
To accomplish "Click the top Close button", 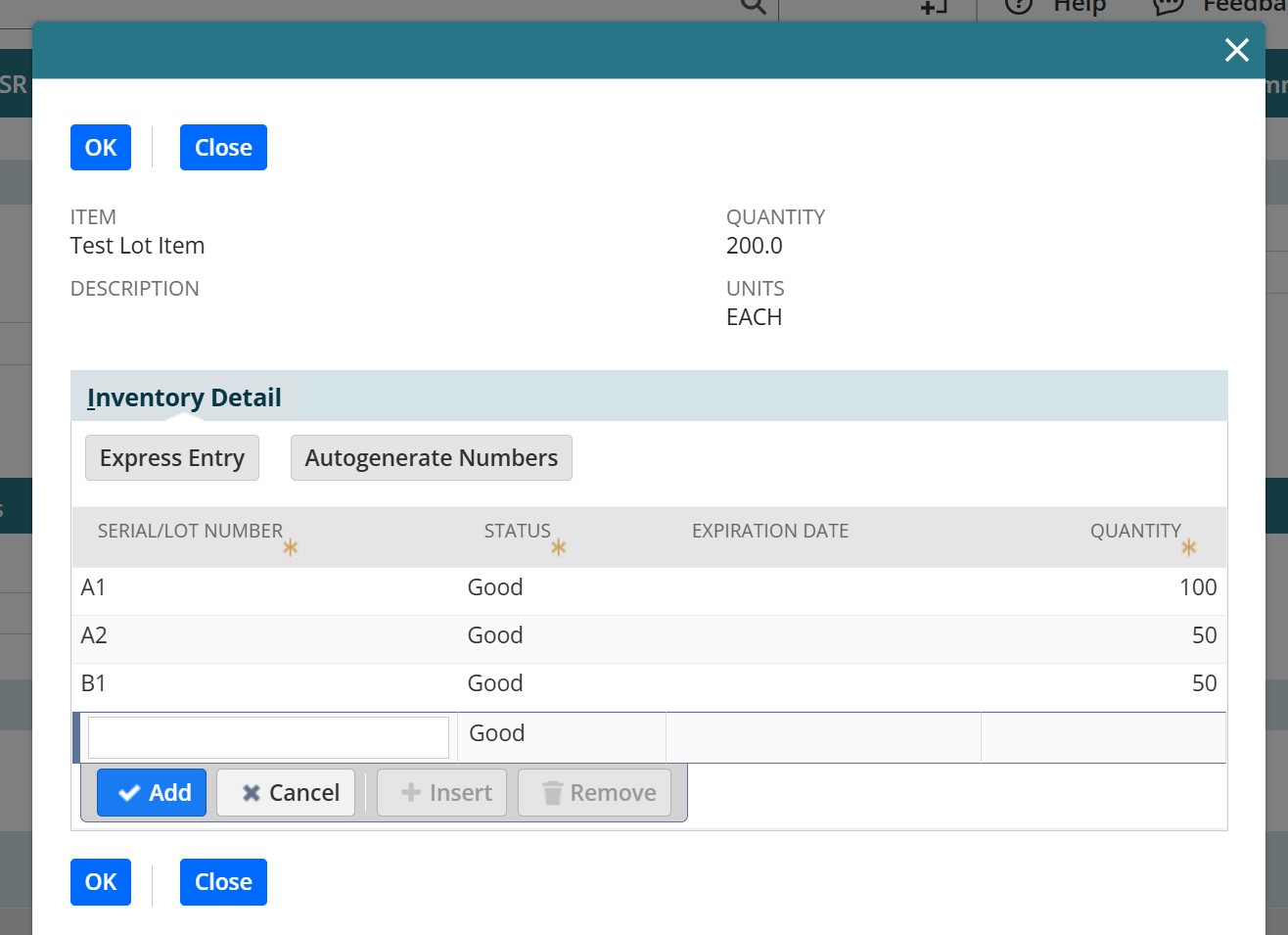I will [x=223, y=148].
